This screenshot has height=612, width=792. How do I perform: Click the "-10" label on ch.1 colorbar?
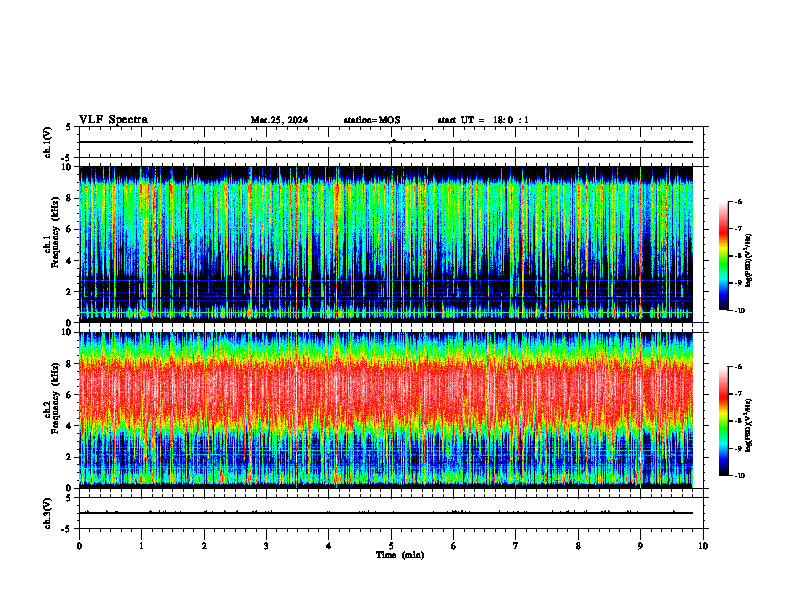click(x=739, y=311)
